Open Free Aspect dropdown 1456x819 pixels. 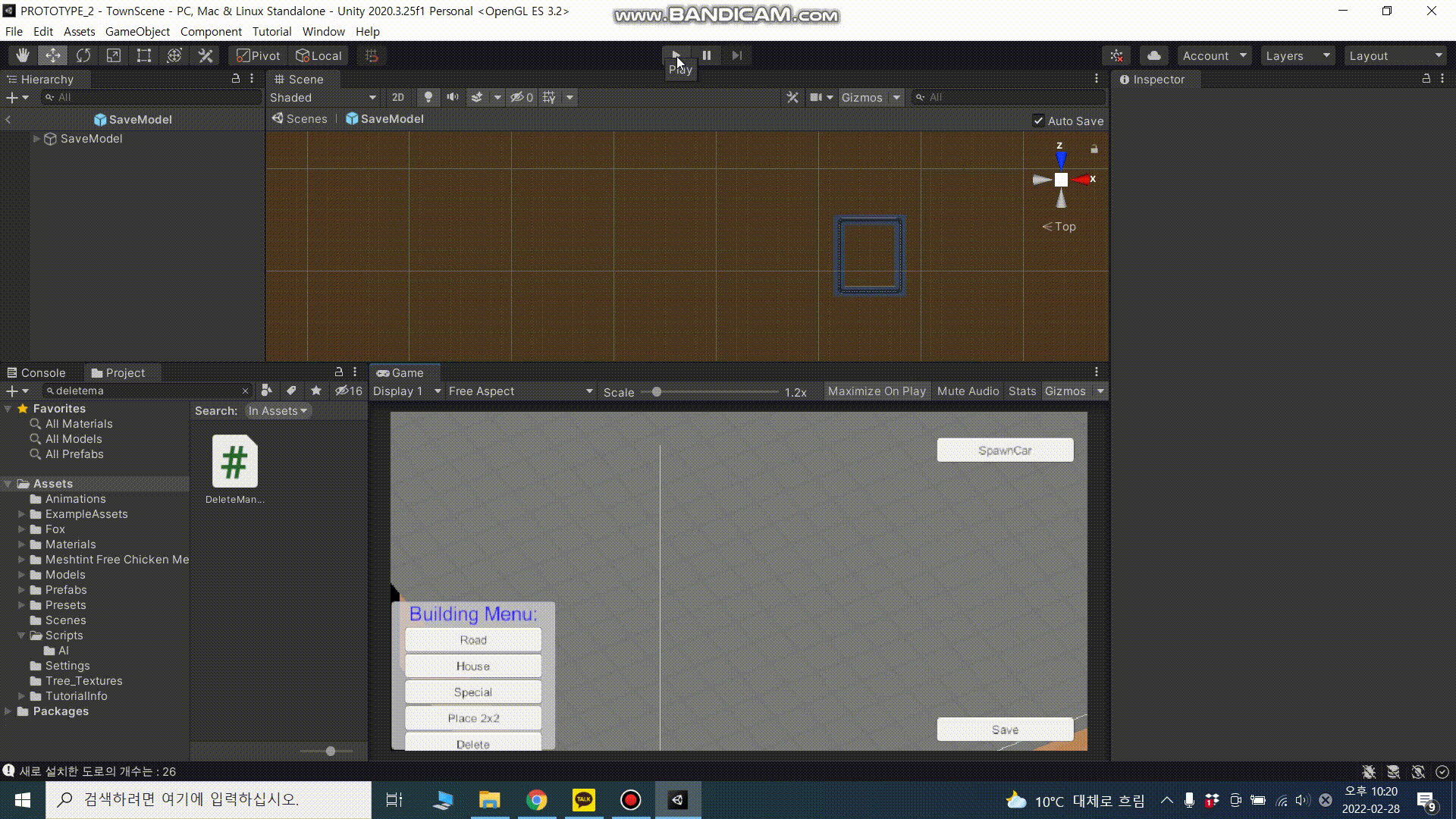(x=520, y=391)
